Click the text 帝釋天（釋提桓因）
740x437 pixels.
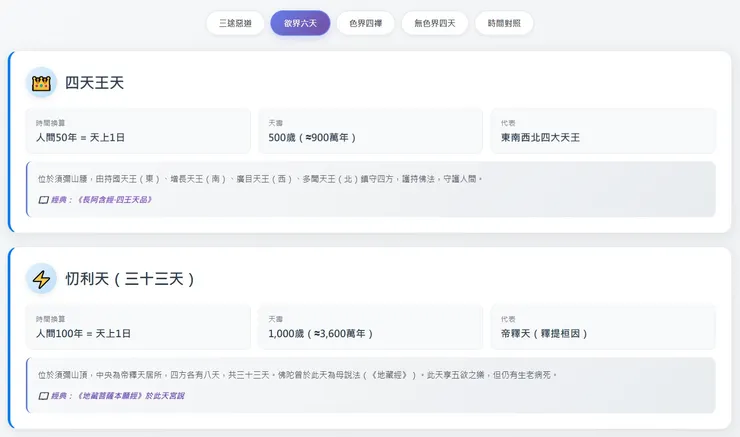[x=544, y=334]
